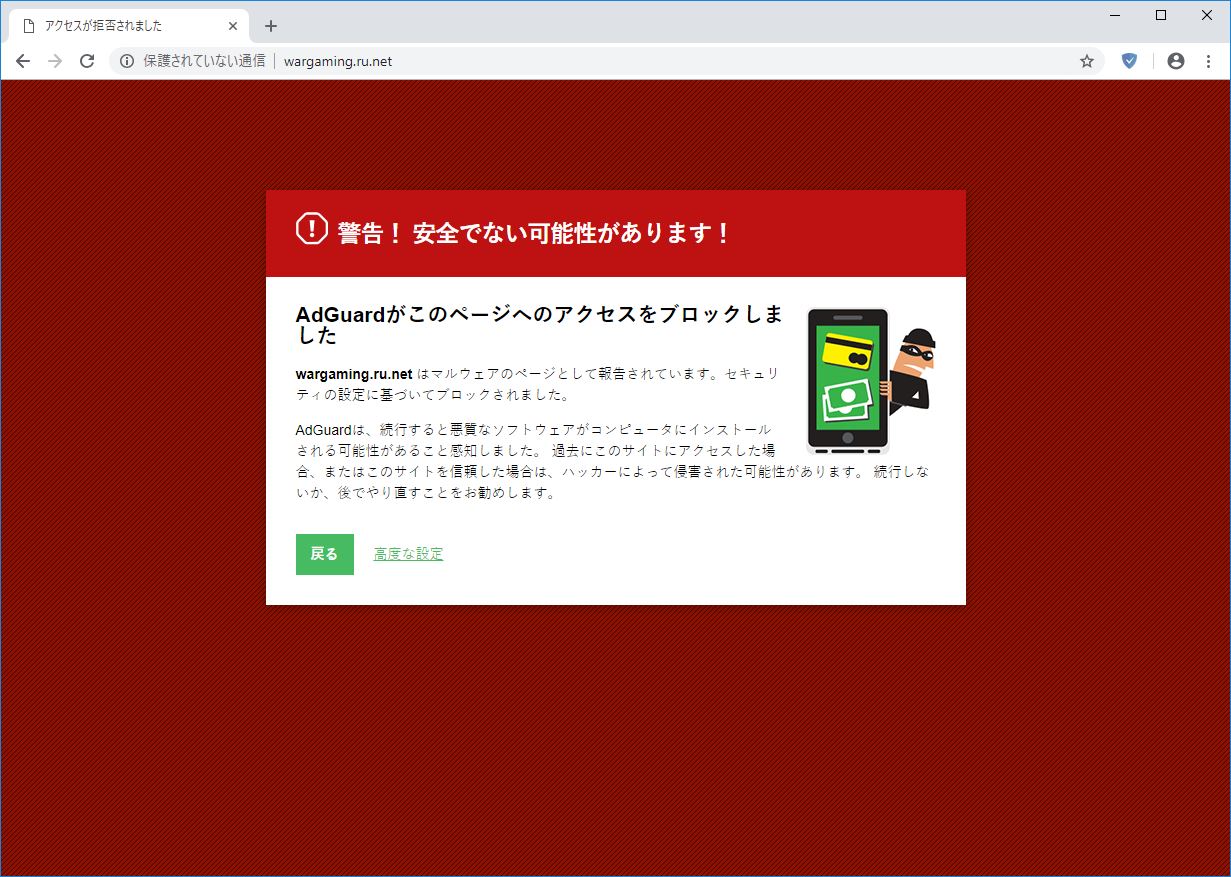Image resolution: width=1231 pixels, height=877 pixels.
Task: Close the Chrome window
Action: 1207,15
